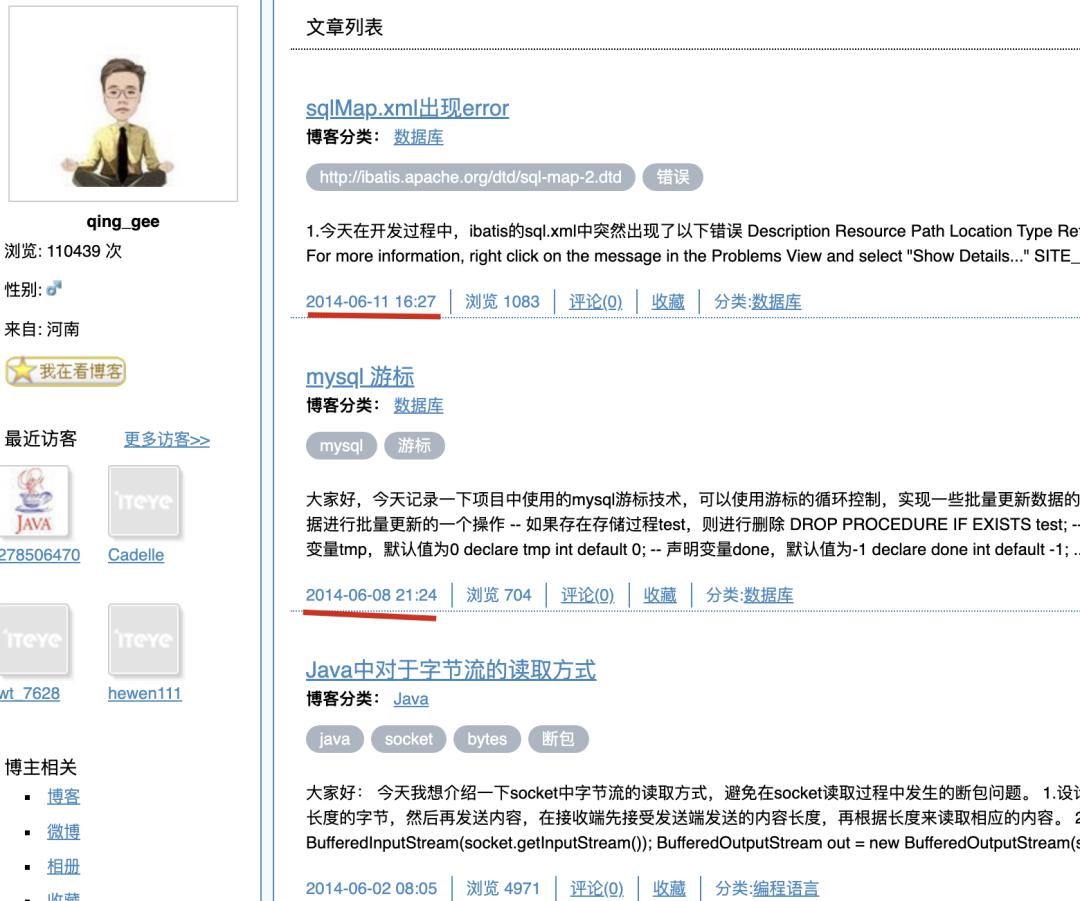Click 收藏 under mysql 游标 article
Viewport: 1080px width, 901px height.
pos(660,595)
